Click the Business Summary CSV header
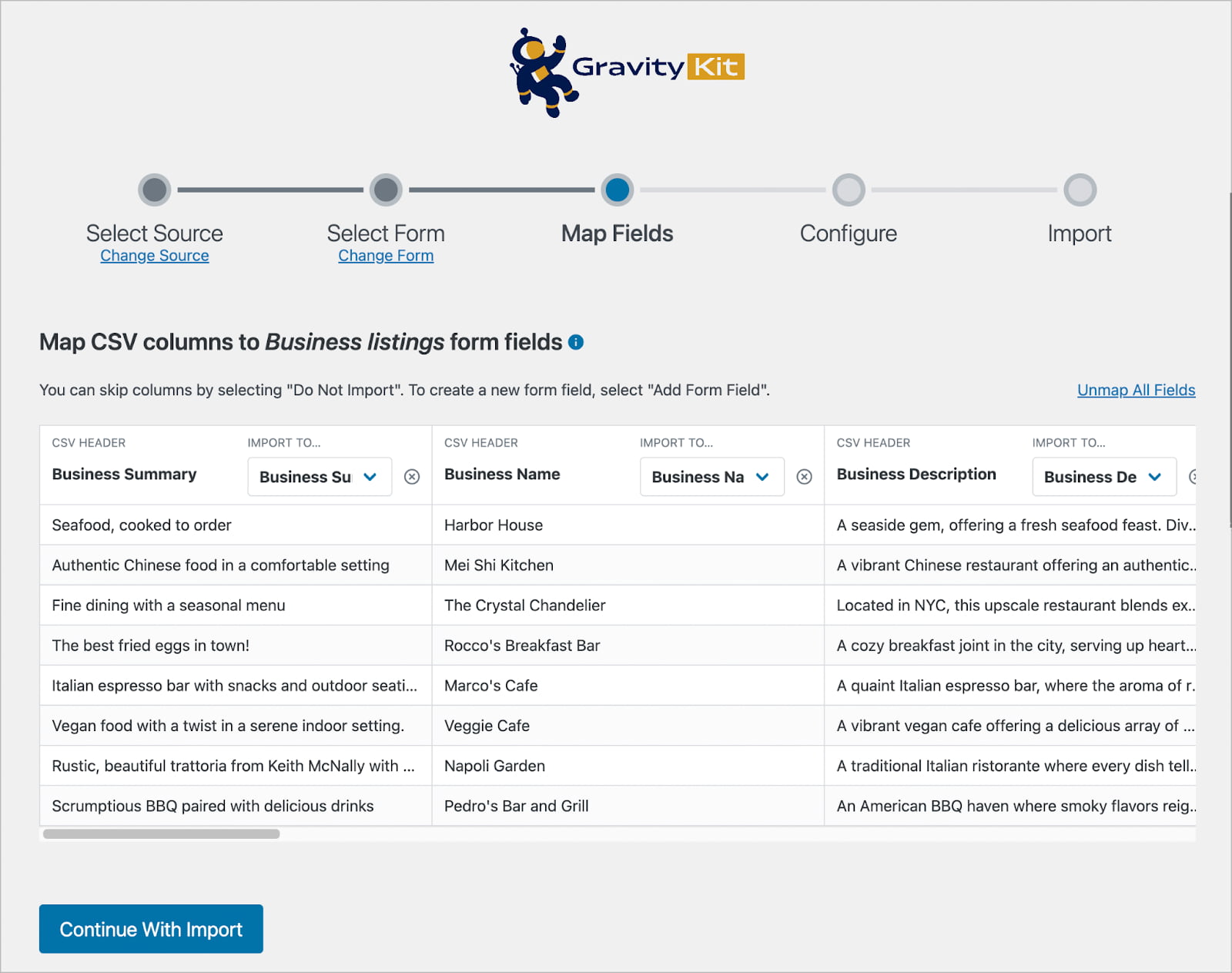The height and width of the screenshot is (973, 1232). tap(124, 475)
